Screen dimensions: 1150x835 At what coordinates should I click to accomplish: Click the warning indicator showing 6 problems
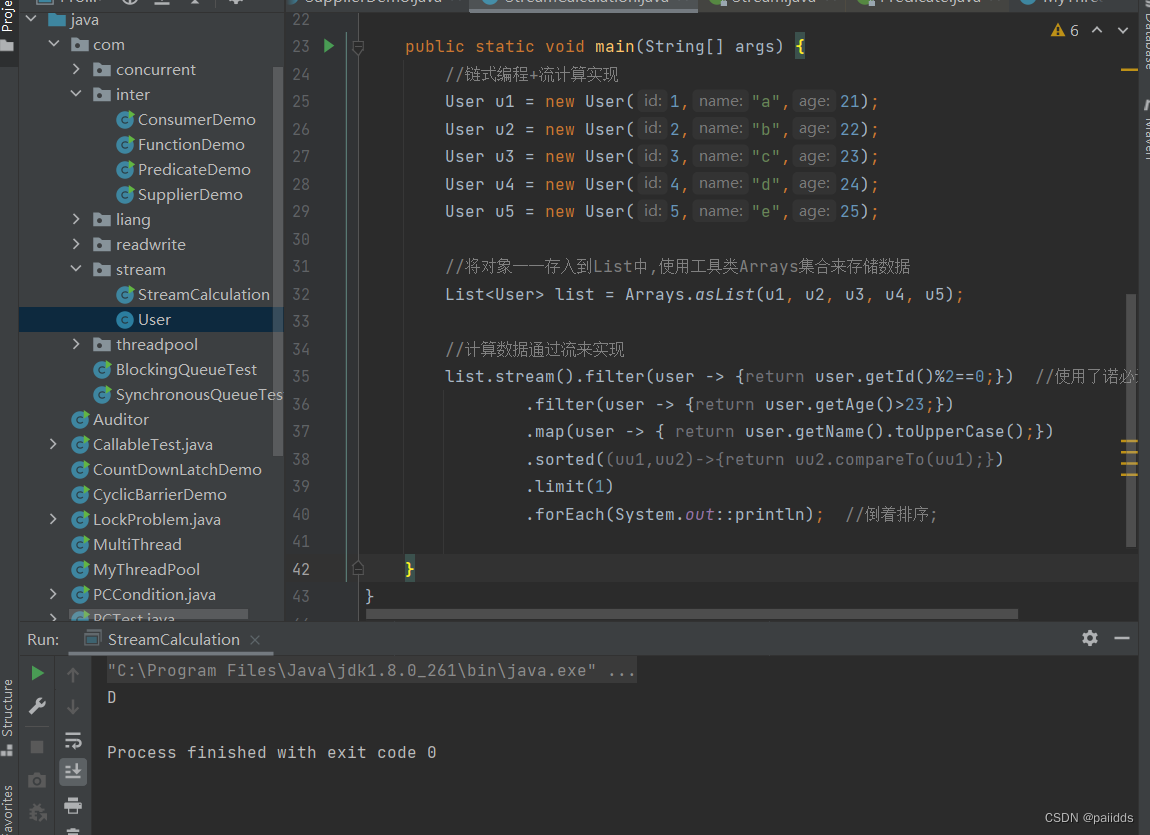click(1065, 31)
